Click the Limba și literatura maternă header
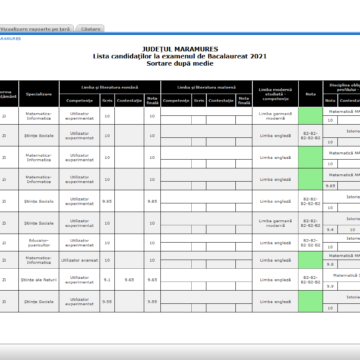The width and height of the screenshot is (360, 360). click(x=206, y=87)
